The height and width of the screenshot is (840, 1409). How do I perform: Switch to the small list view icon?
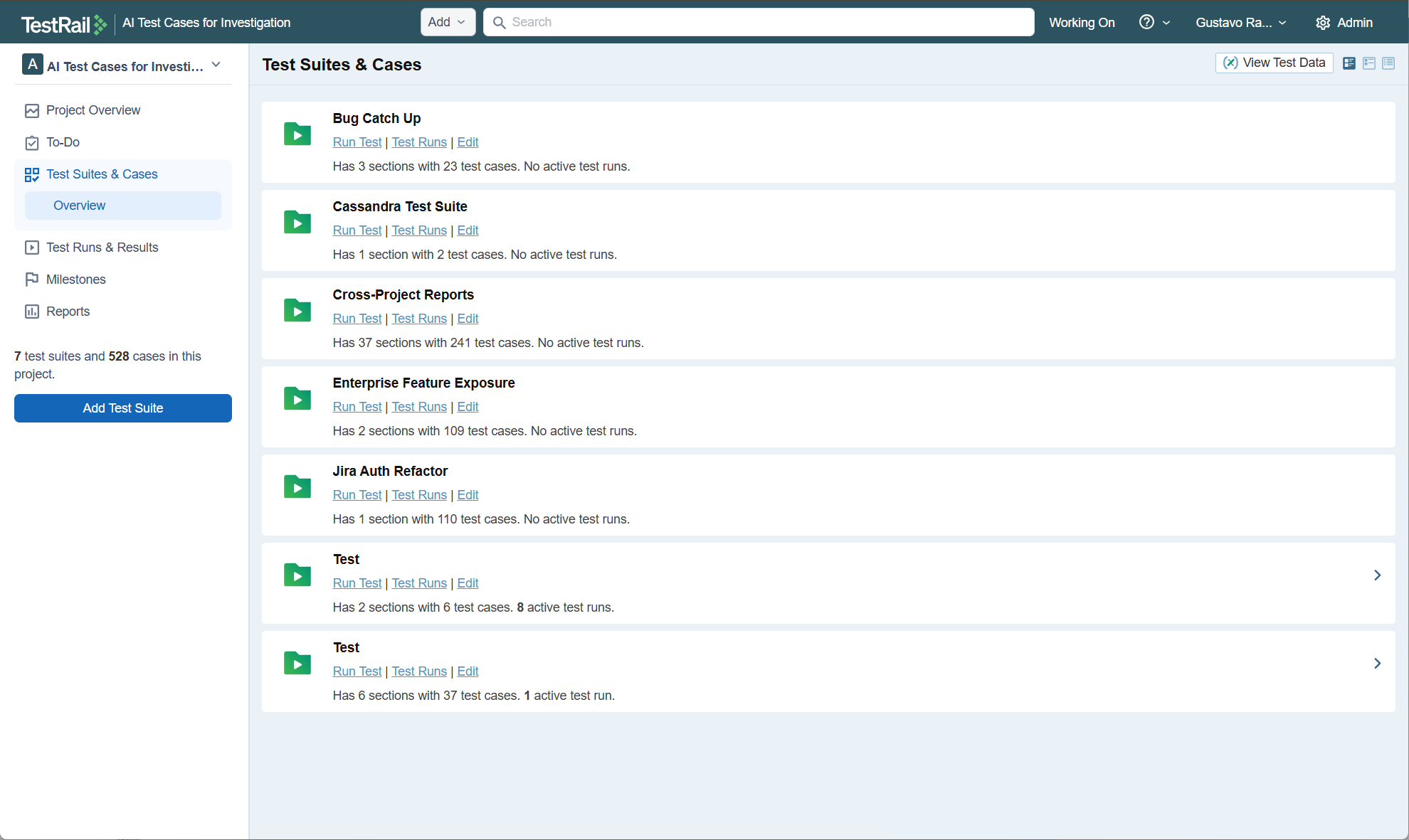coord(1388,63)
